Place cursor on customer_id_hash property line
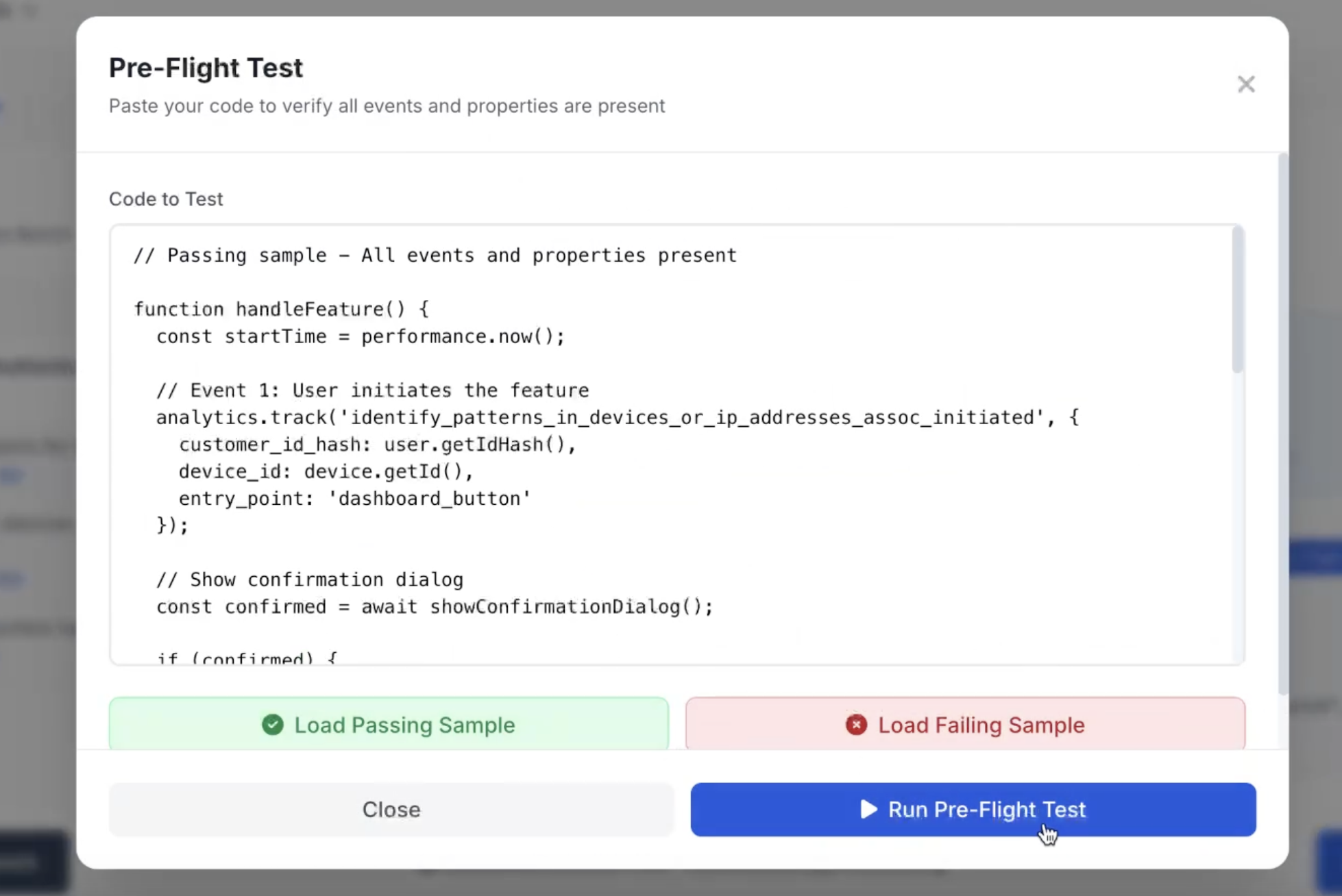This screenshot has width=1342, height=896. (x=377, y=445)
